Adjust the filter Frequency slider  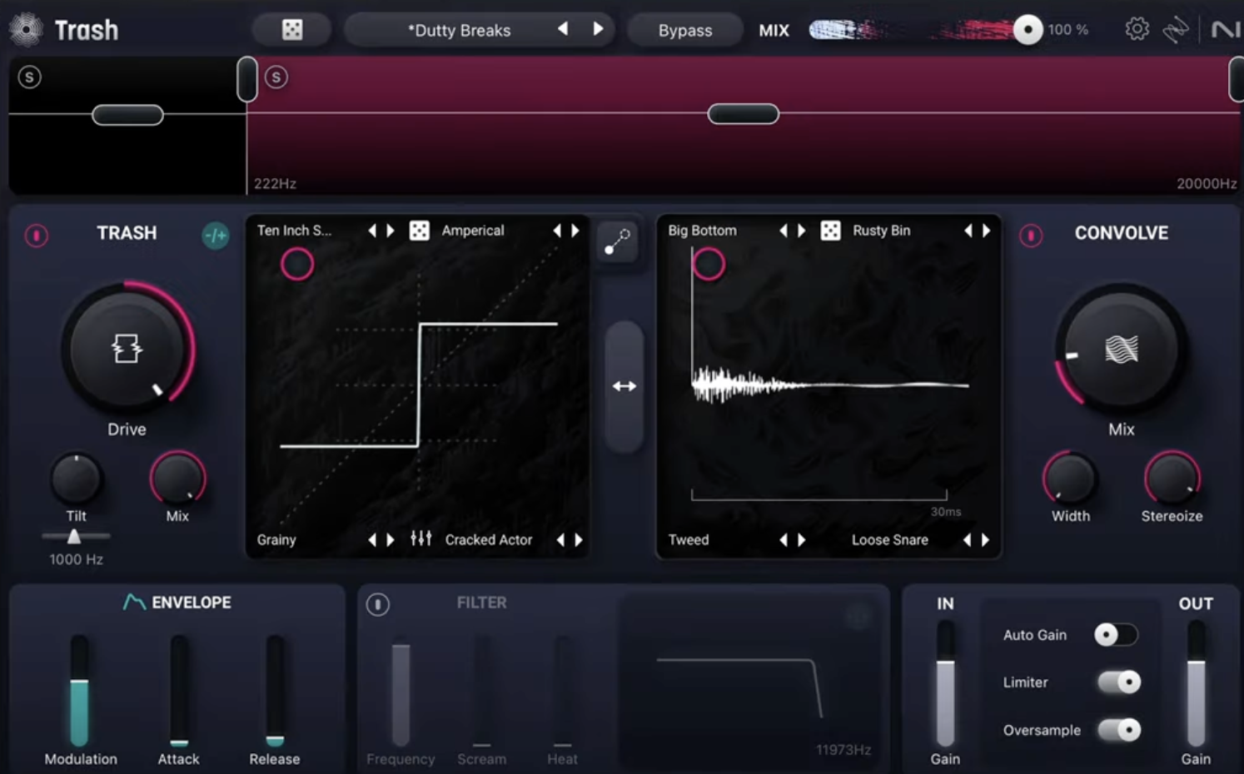(400, 692)
